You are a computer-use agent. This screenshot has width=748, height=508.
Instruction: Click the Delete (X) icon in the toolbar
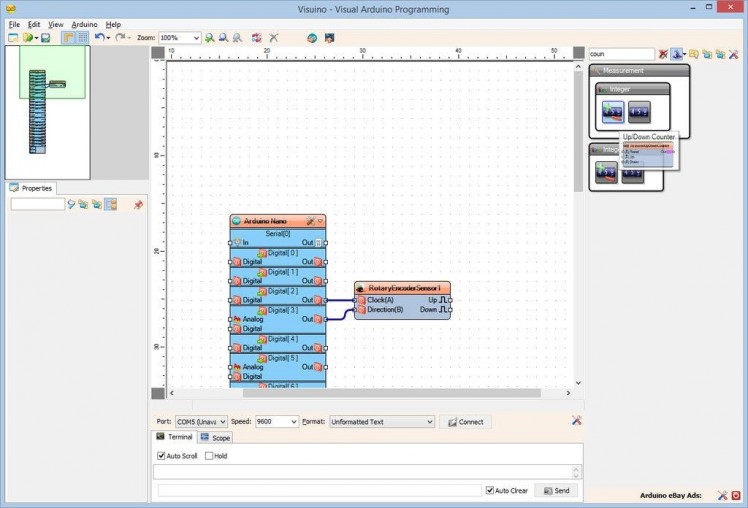pyautogui.click(x=273, y=38)
